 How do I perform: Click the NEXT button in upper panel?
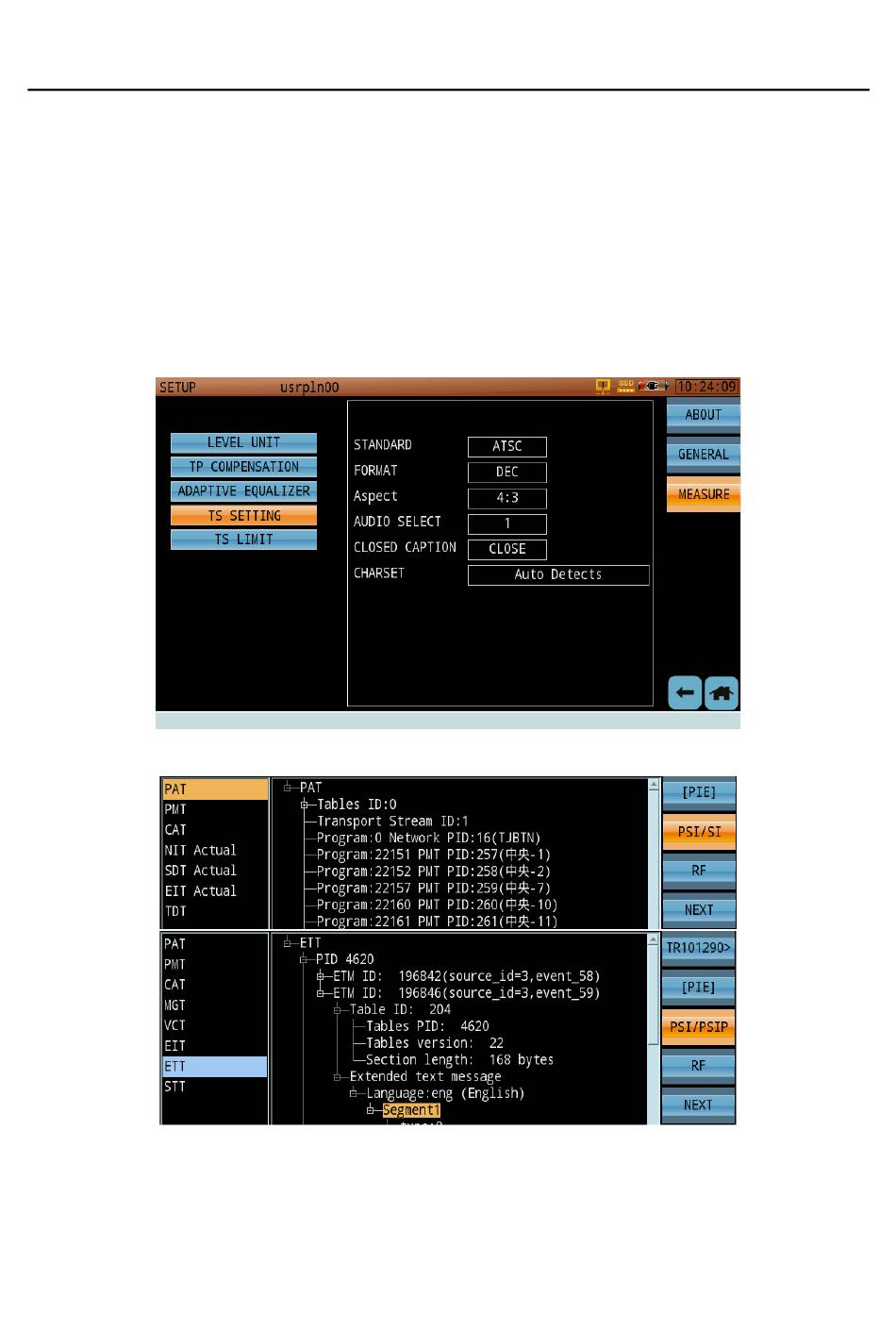tap(699, 910)
